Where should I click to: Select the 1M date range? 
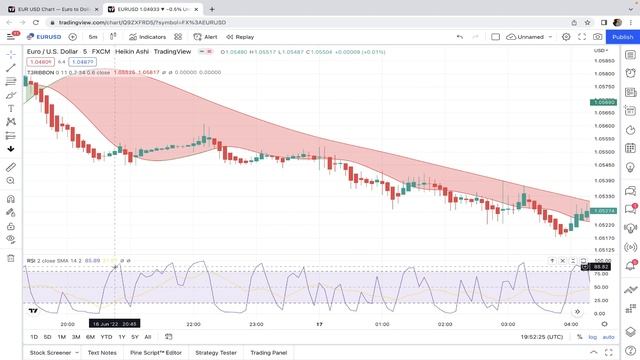[62, 337]
